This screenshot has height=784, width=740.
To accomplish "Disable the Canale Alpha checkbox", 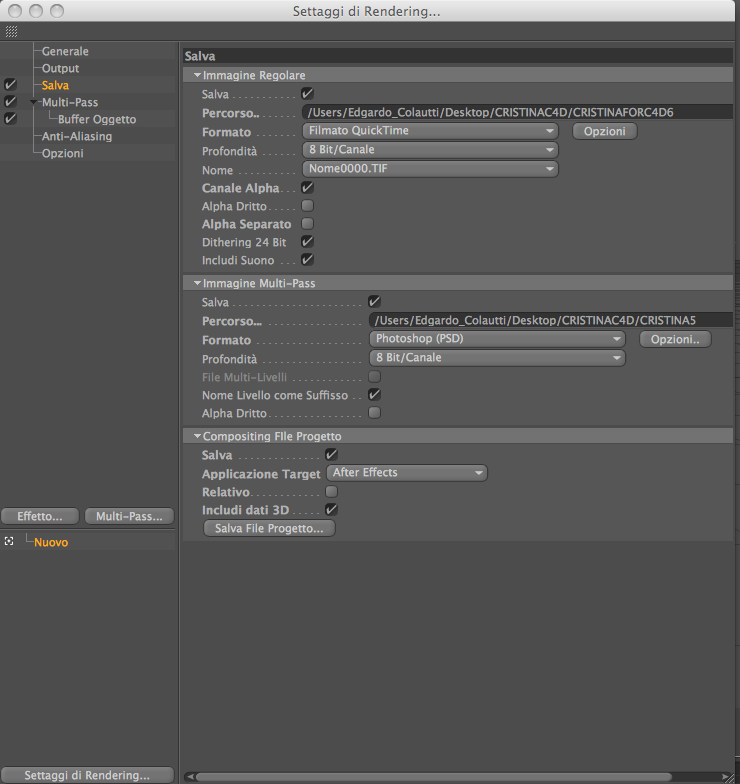I will click(308, 188).
